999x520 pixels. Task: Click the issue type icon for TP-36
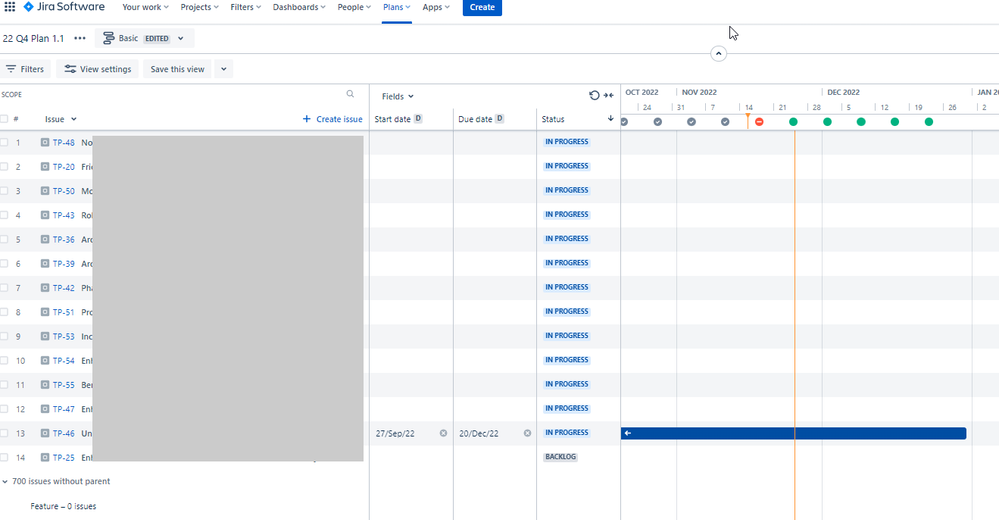pyautogui.click(x=45, y=239)
